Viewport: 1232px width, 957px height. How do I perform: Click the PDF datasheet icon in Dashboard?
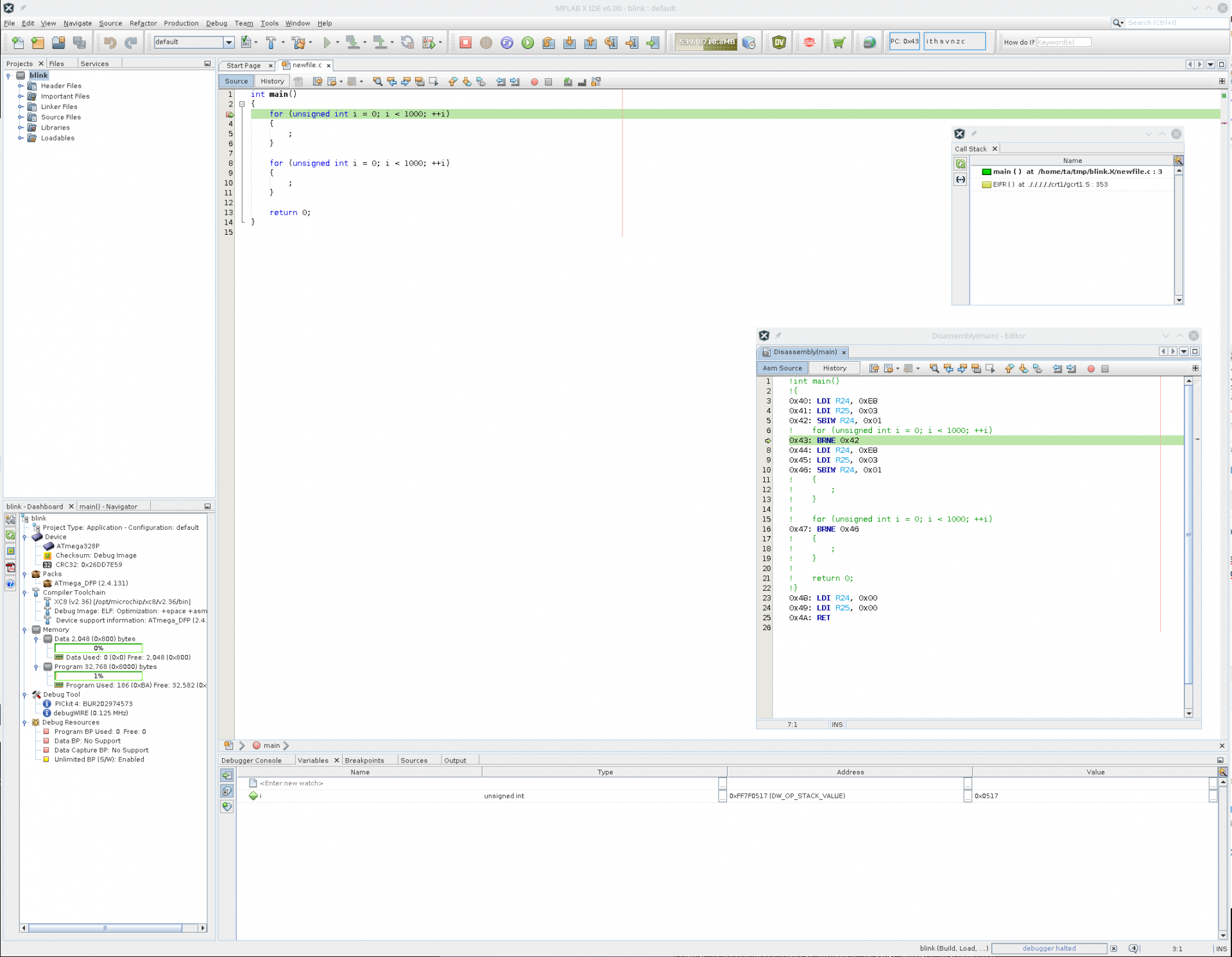(x=10, y=567)
